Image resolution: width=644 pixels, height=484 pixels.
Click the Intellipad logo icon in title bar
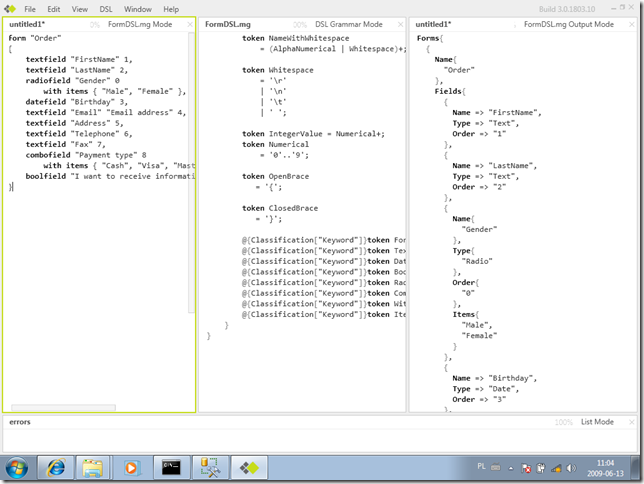click(9, 9)
